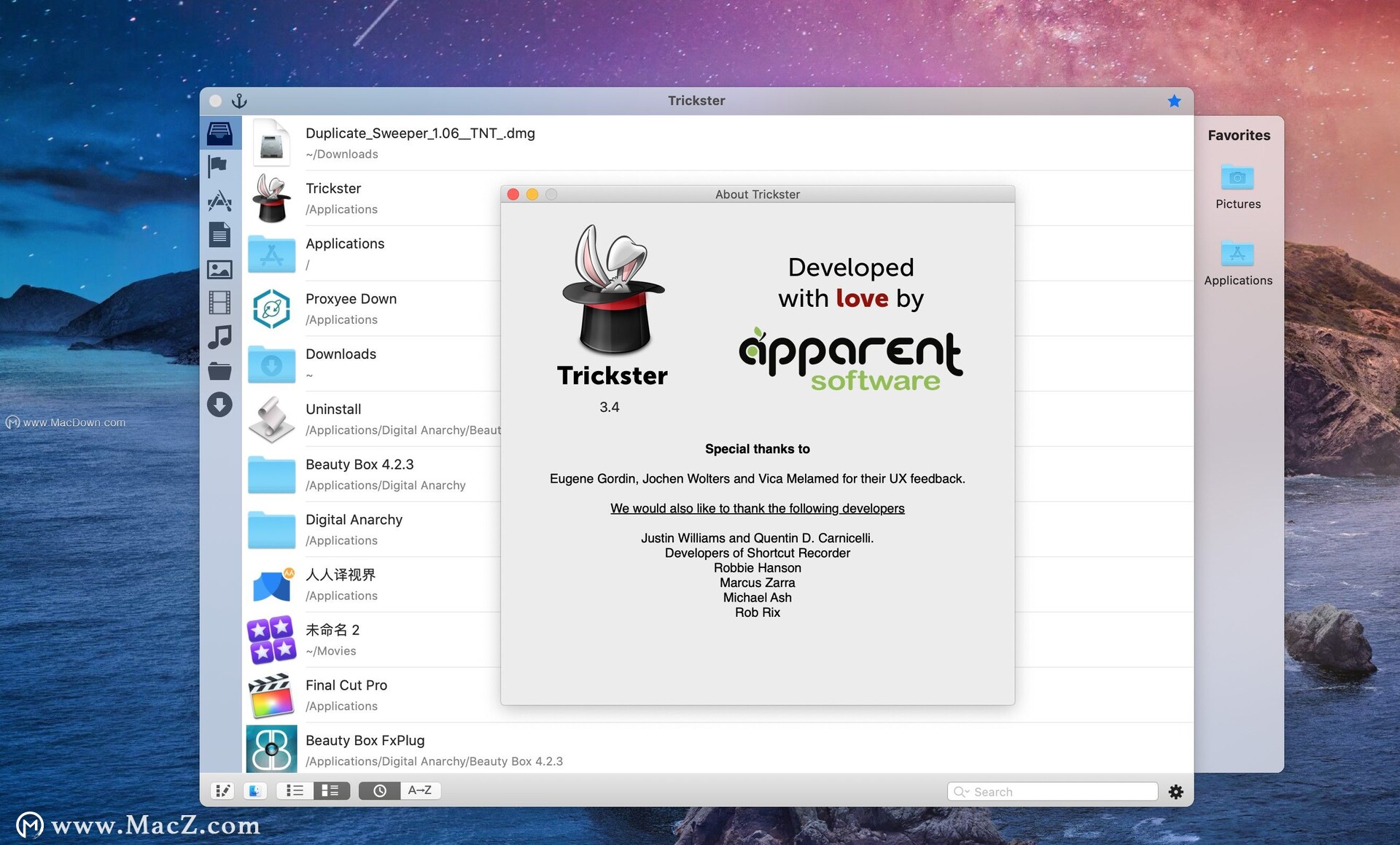Image resolution: width=1400 pixels, height=845 pixels.
Task: Close the About Trickster window
Action: coord(513,194)
